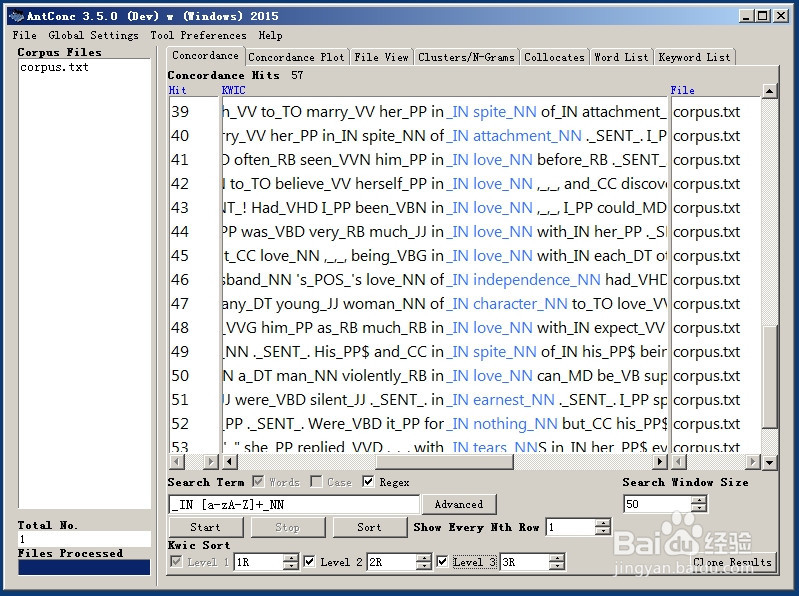Click the Start button
Viewport: 799px width, 596px height.
pyautogui.click(x=206, y=527)
